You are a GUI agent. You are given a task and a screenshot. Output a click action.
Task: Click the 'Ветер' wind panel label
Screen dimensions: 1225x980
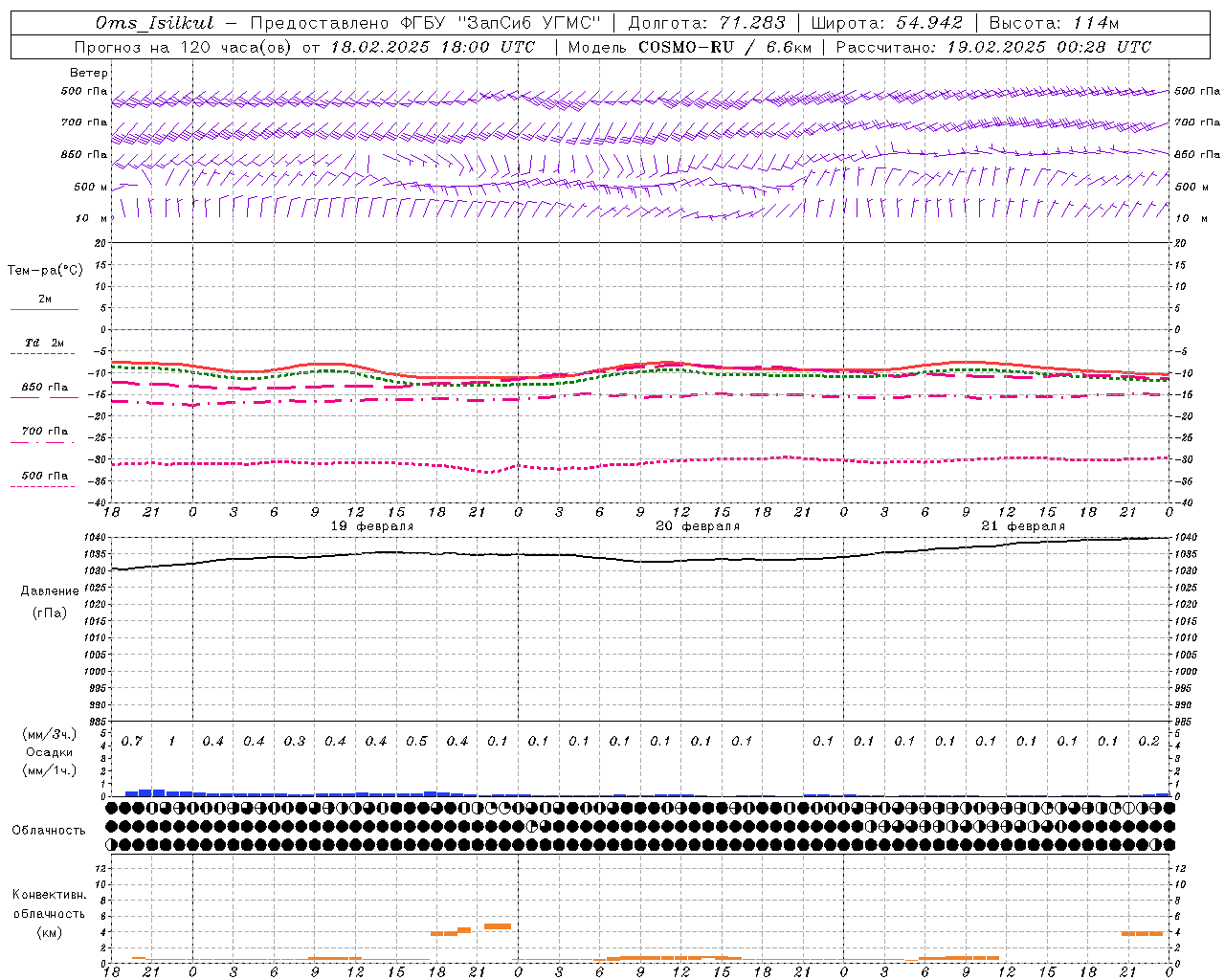(89, 73)
